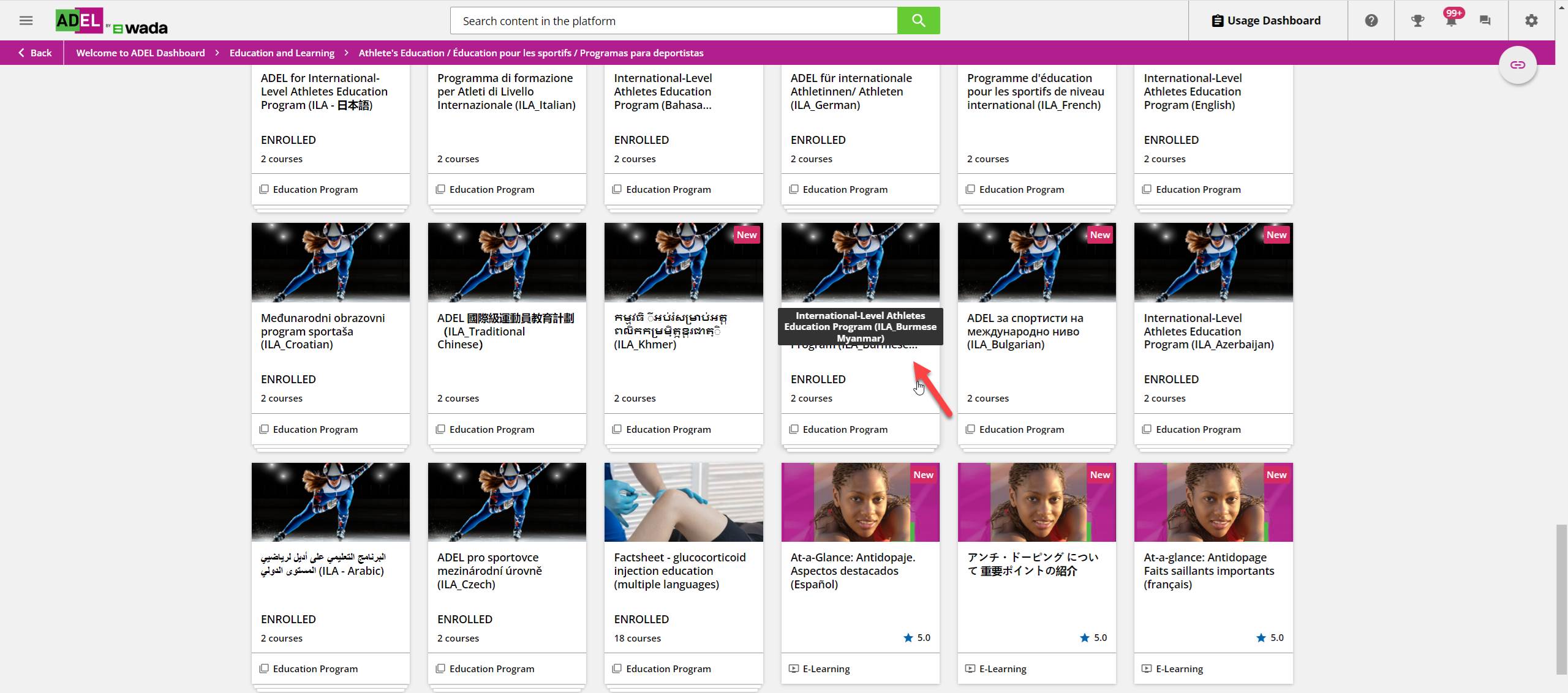
Task: Click the New badge on ILA_Azerbaijan card
Action: tap(1276, 235)
